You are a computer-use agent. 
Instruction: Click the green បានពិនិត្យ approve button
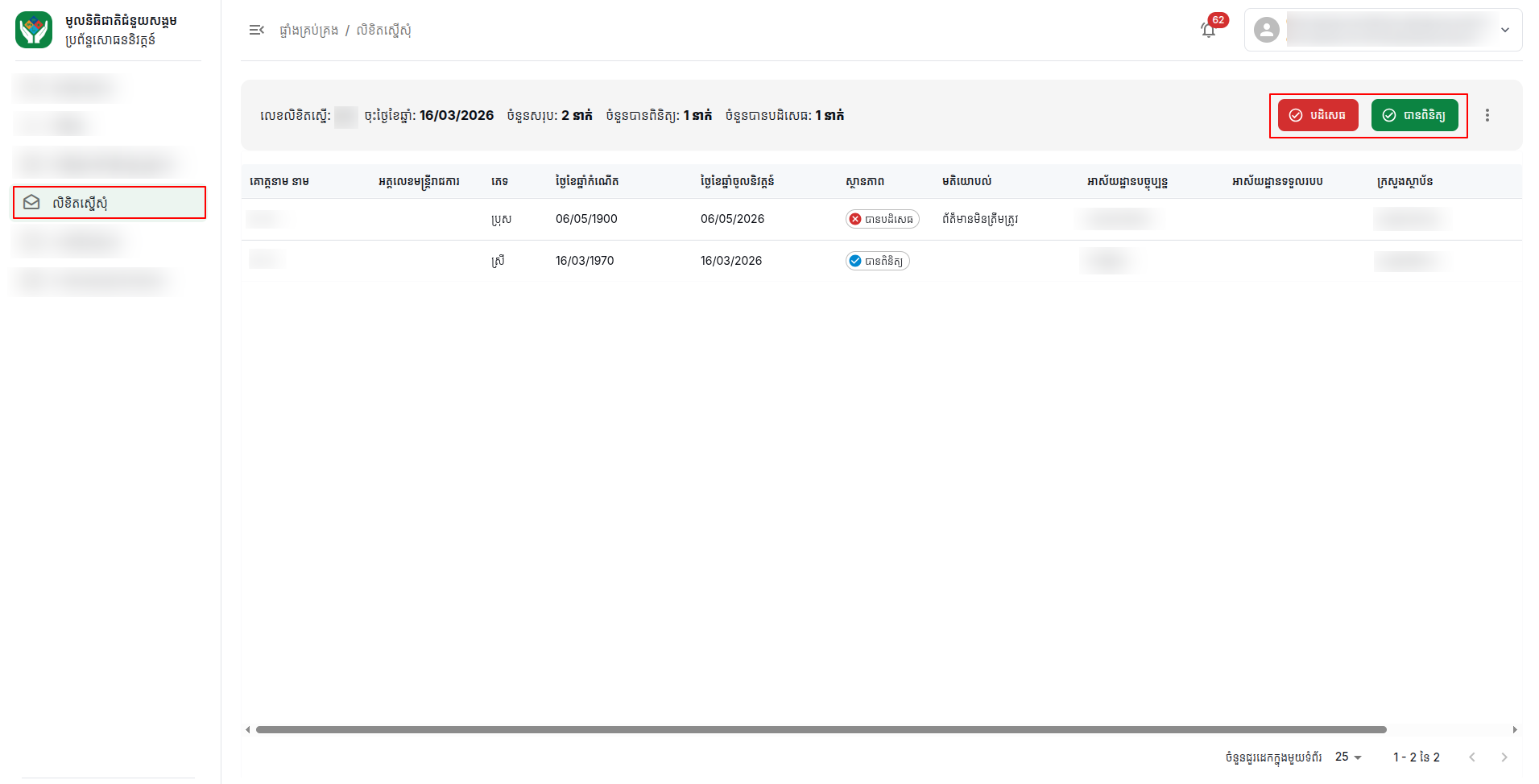(1414, 115)
